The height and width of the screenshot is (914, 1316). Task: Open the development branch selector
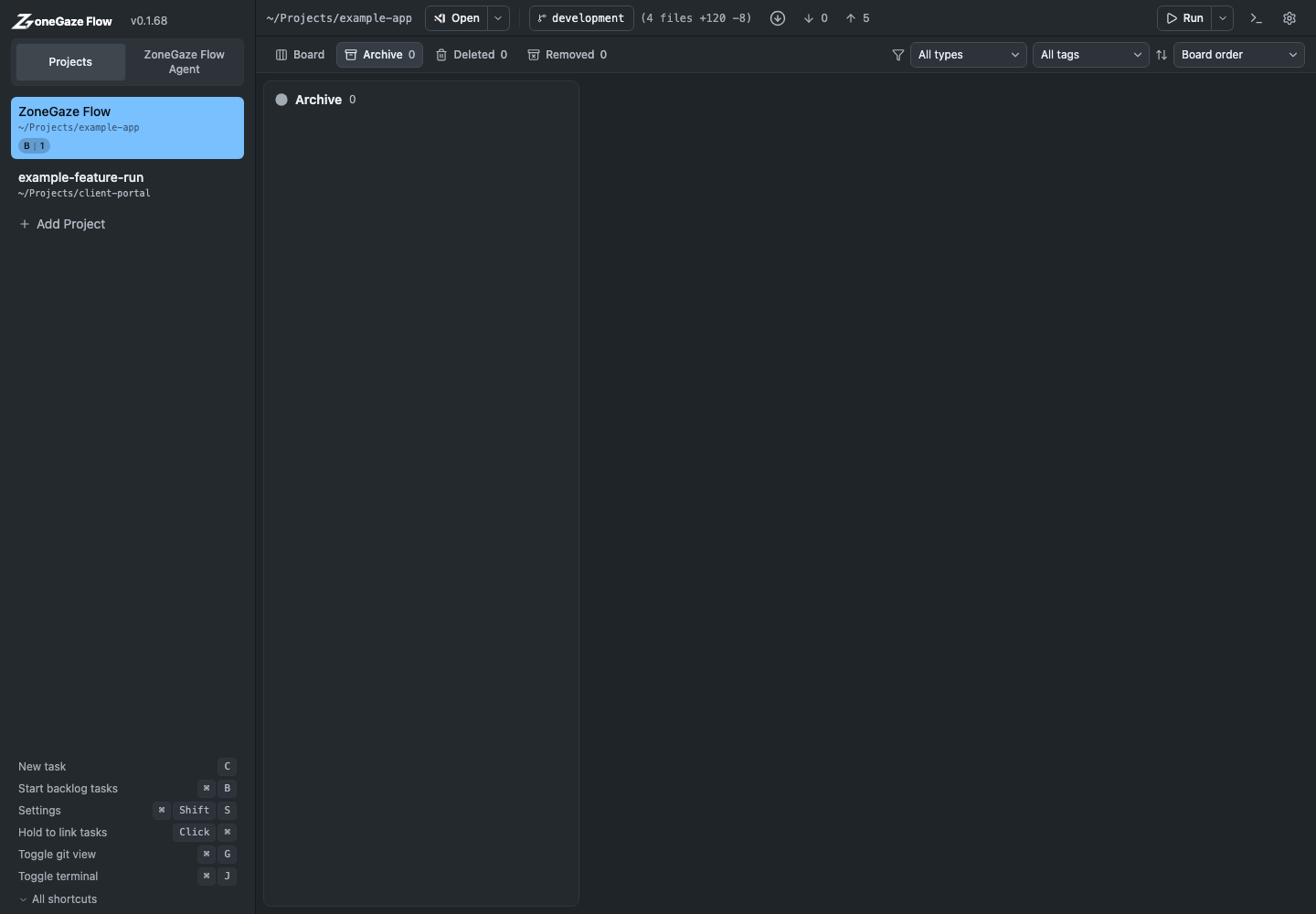pos(581,18)
